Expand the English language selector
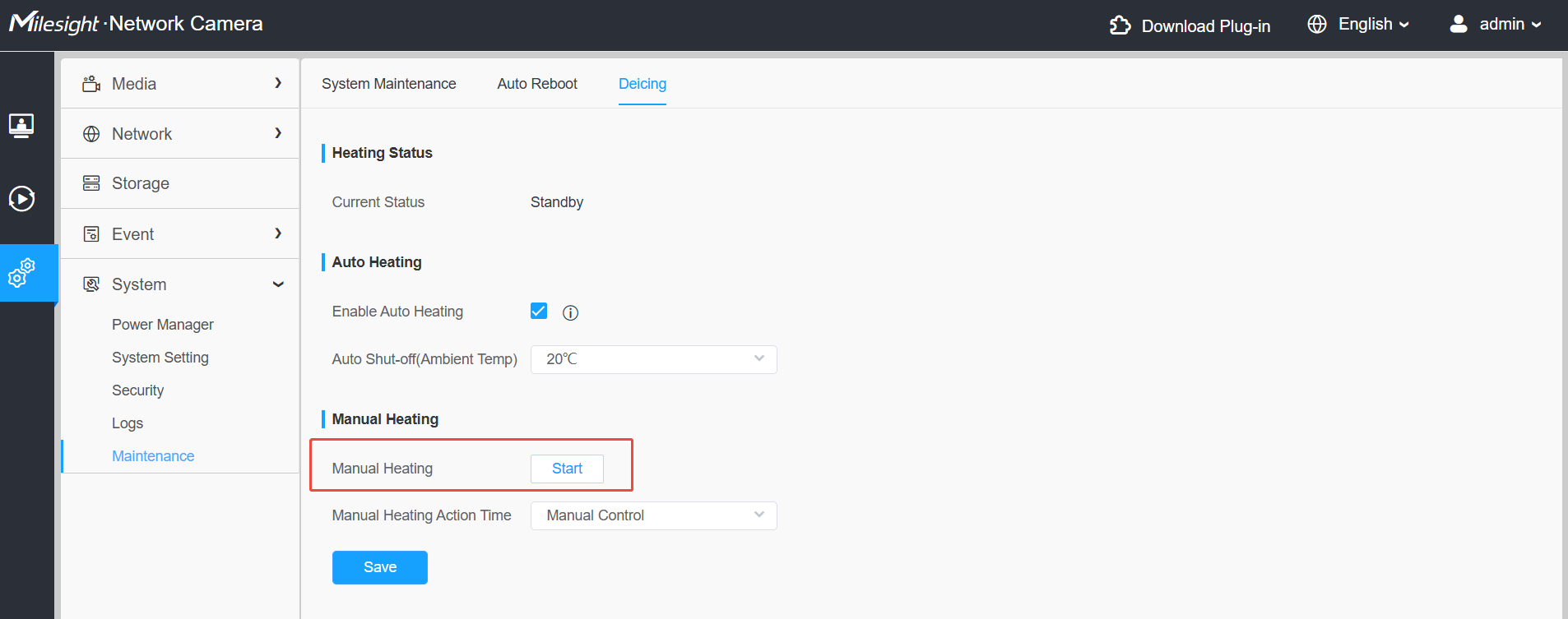 1373,25
